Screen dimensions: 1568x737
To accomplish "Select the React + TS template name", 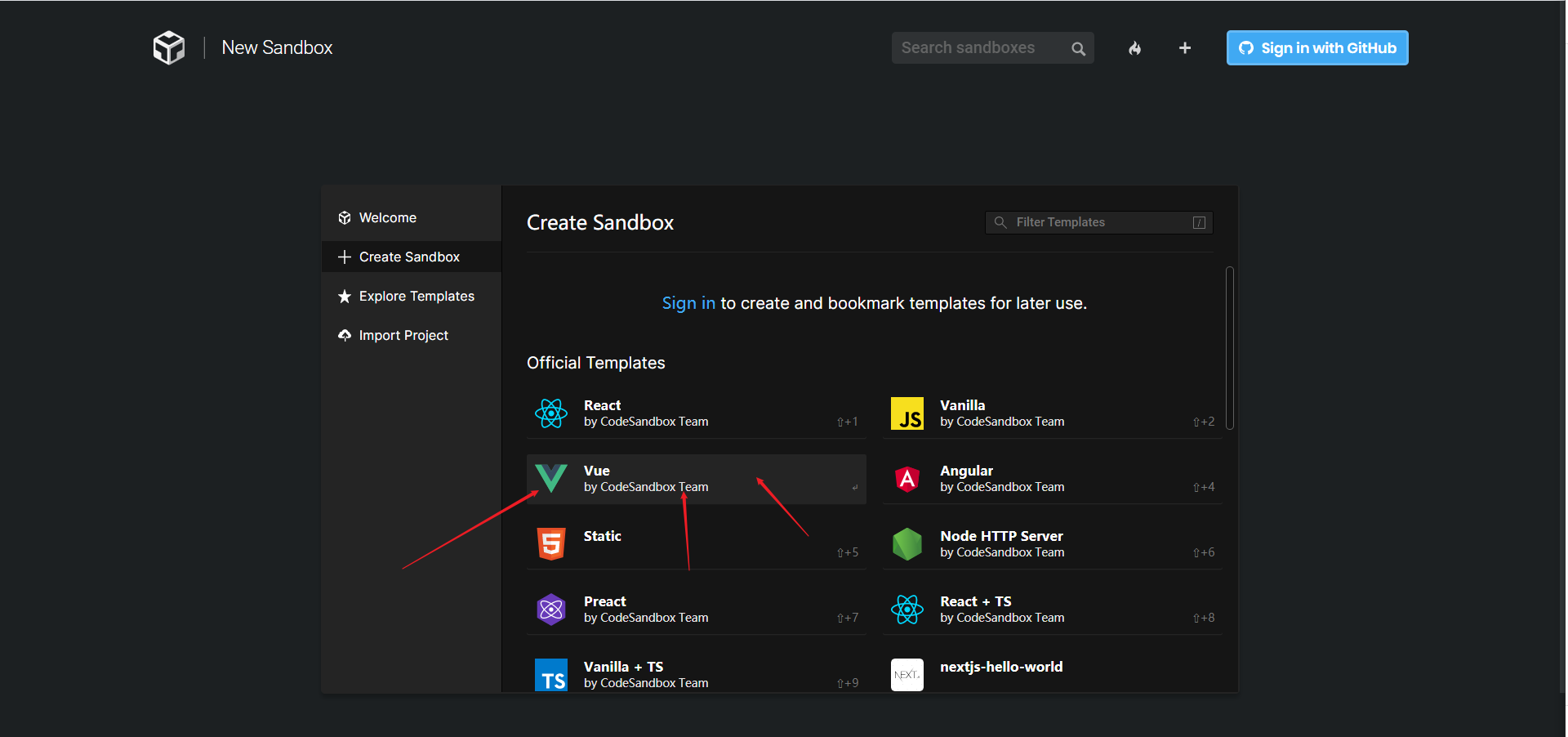I will point(976,601).
